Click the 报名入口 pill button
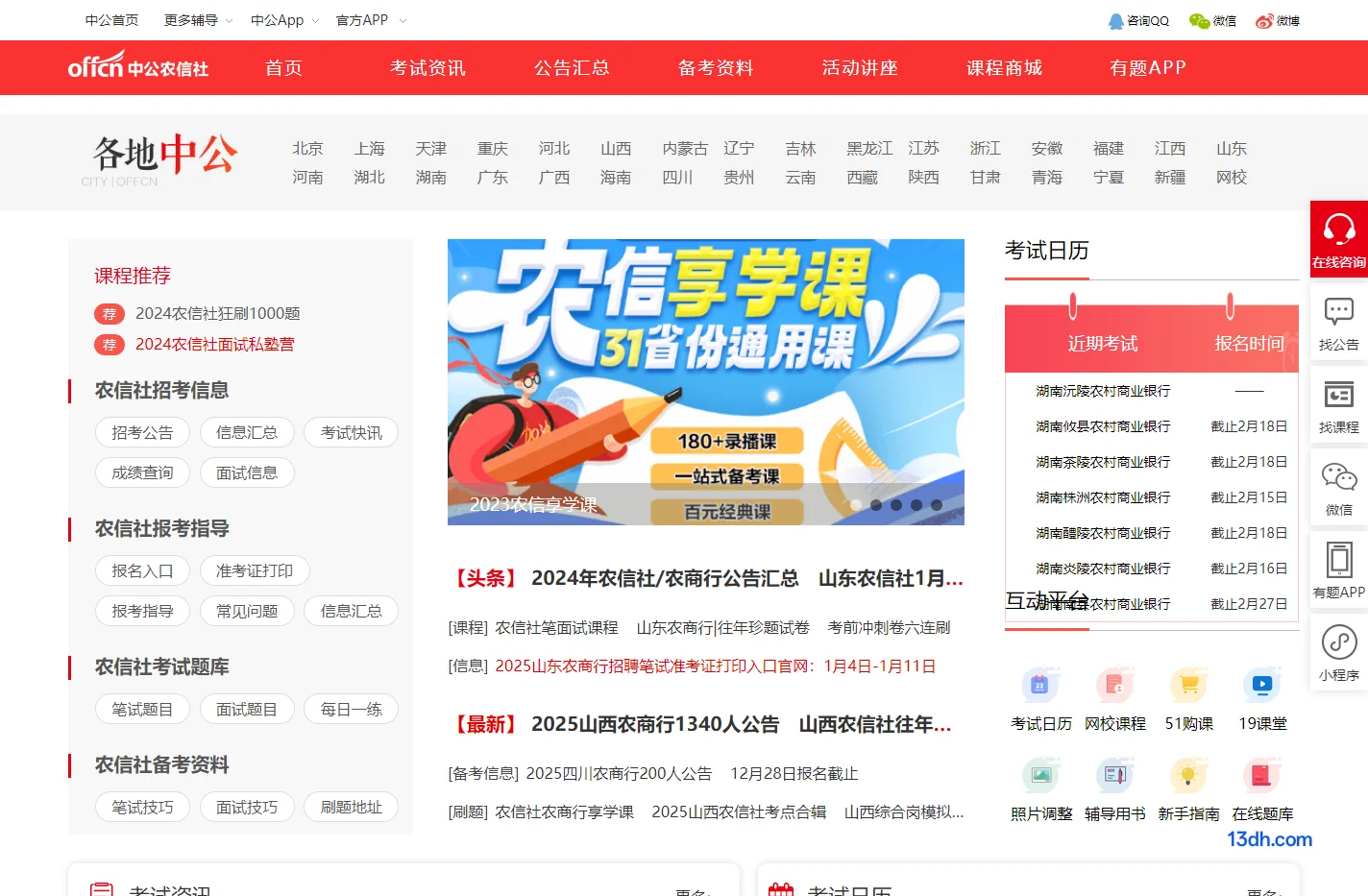The height and width of the screenshot is (896, 1368). click(x=142, y=570)
